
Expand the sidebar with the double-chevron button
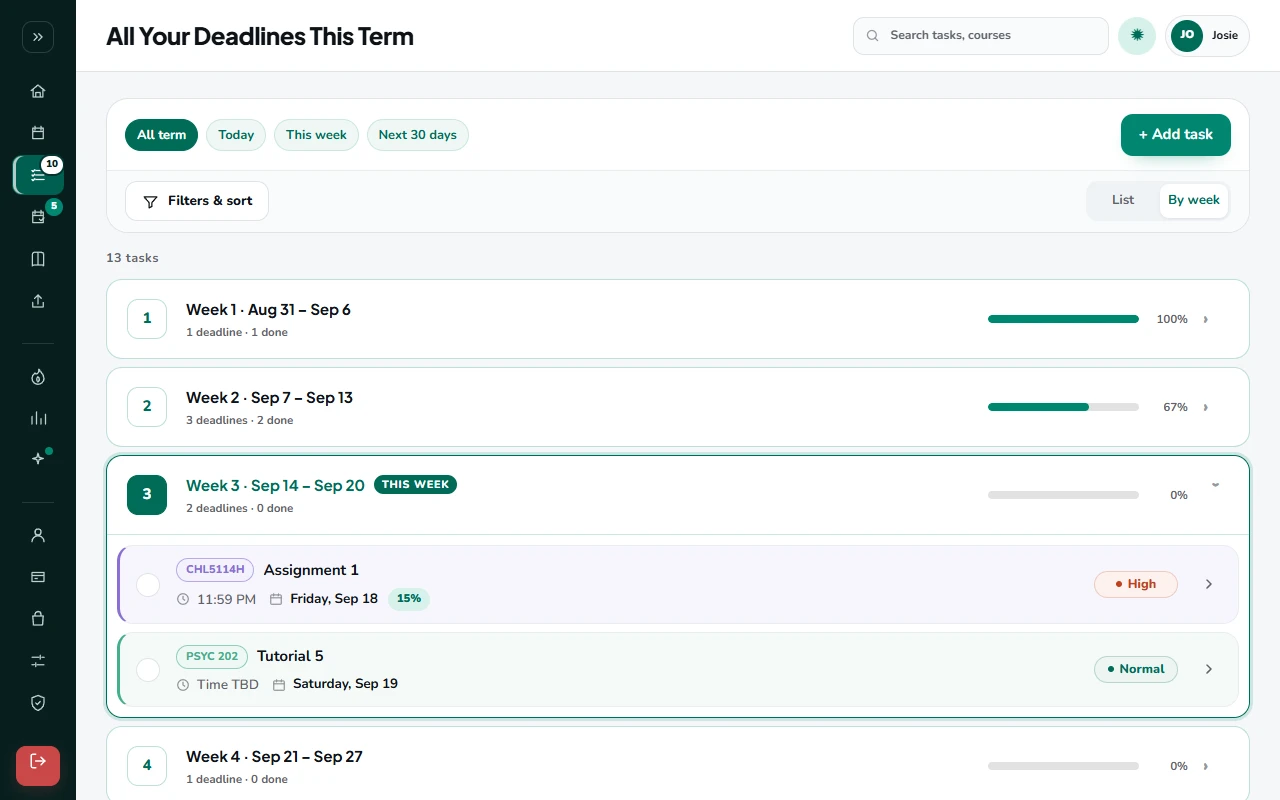point(38,37)
